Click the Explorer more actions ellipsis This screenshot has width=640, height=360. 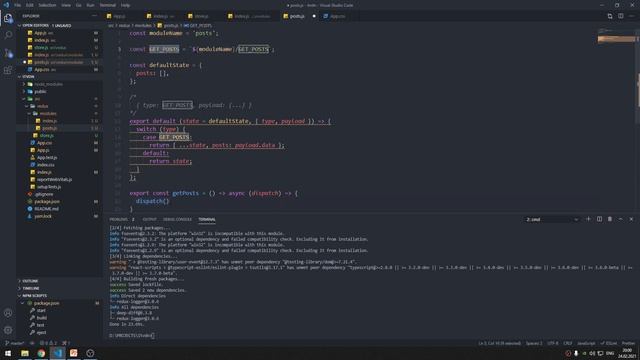[94, 16]
